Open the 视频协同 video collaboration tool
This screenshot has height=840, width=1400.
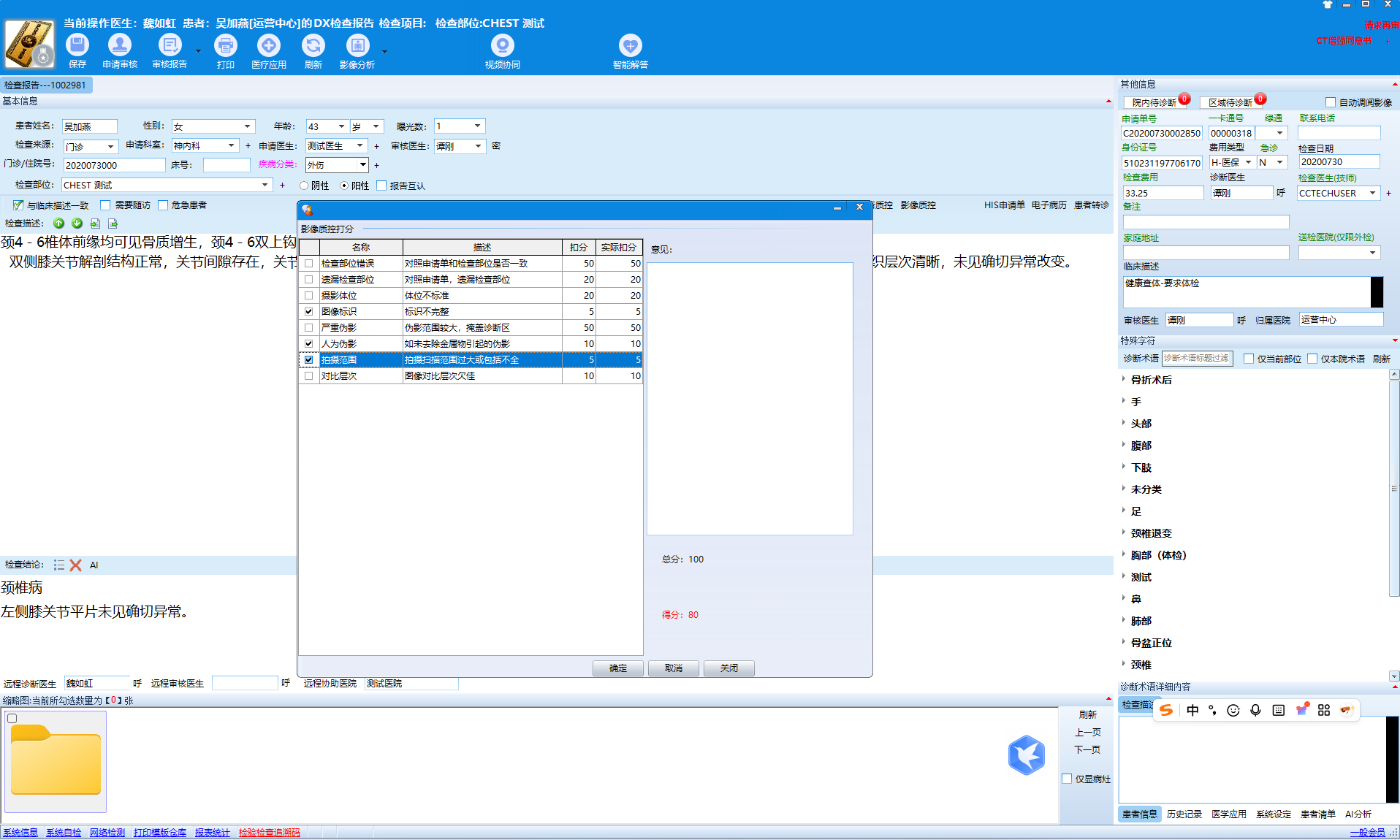pyautogui.click(x=502, y=46)
